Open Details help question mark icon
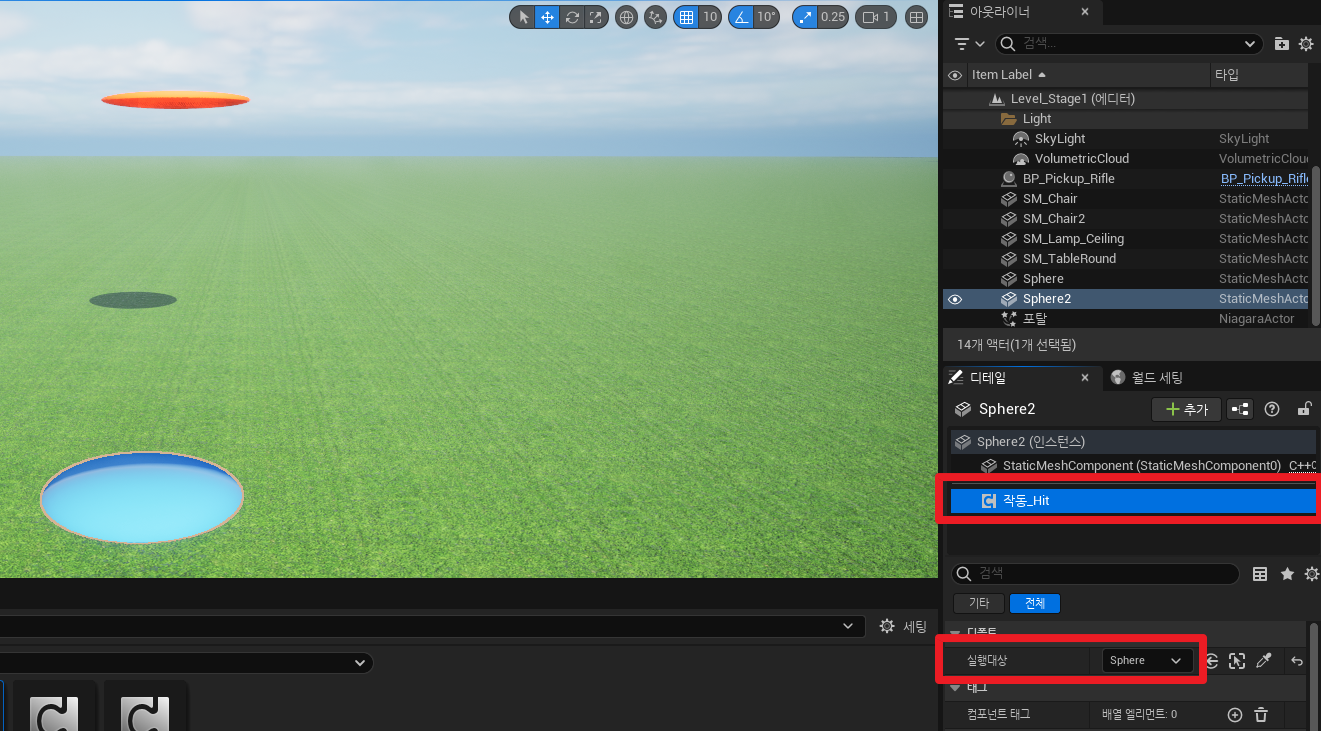Screen dimensions: 1321x731 pyautogui.click(x=1272, y=409)
